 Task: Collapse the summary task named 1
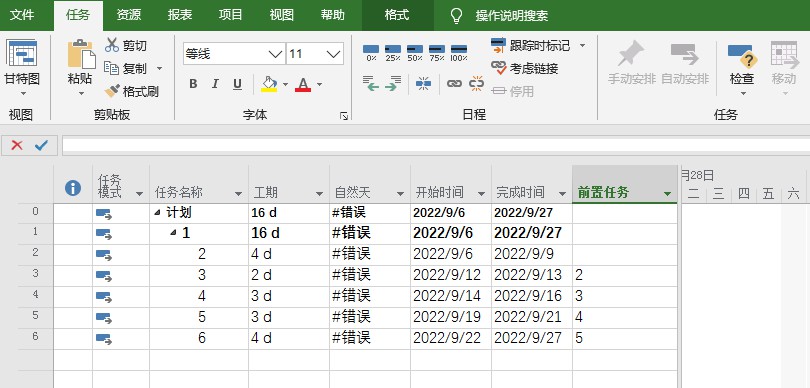[174, 233]
